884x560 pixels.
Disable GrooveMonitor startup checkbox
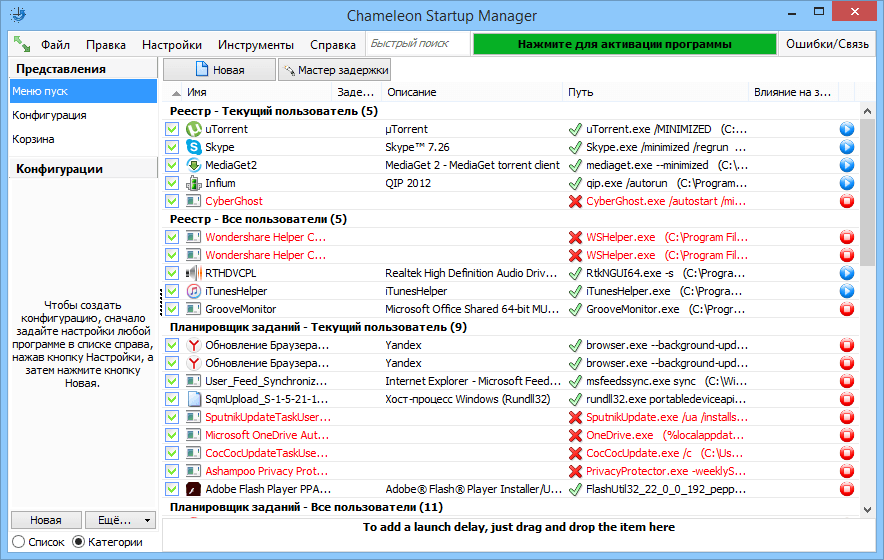click(172, 309)
